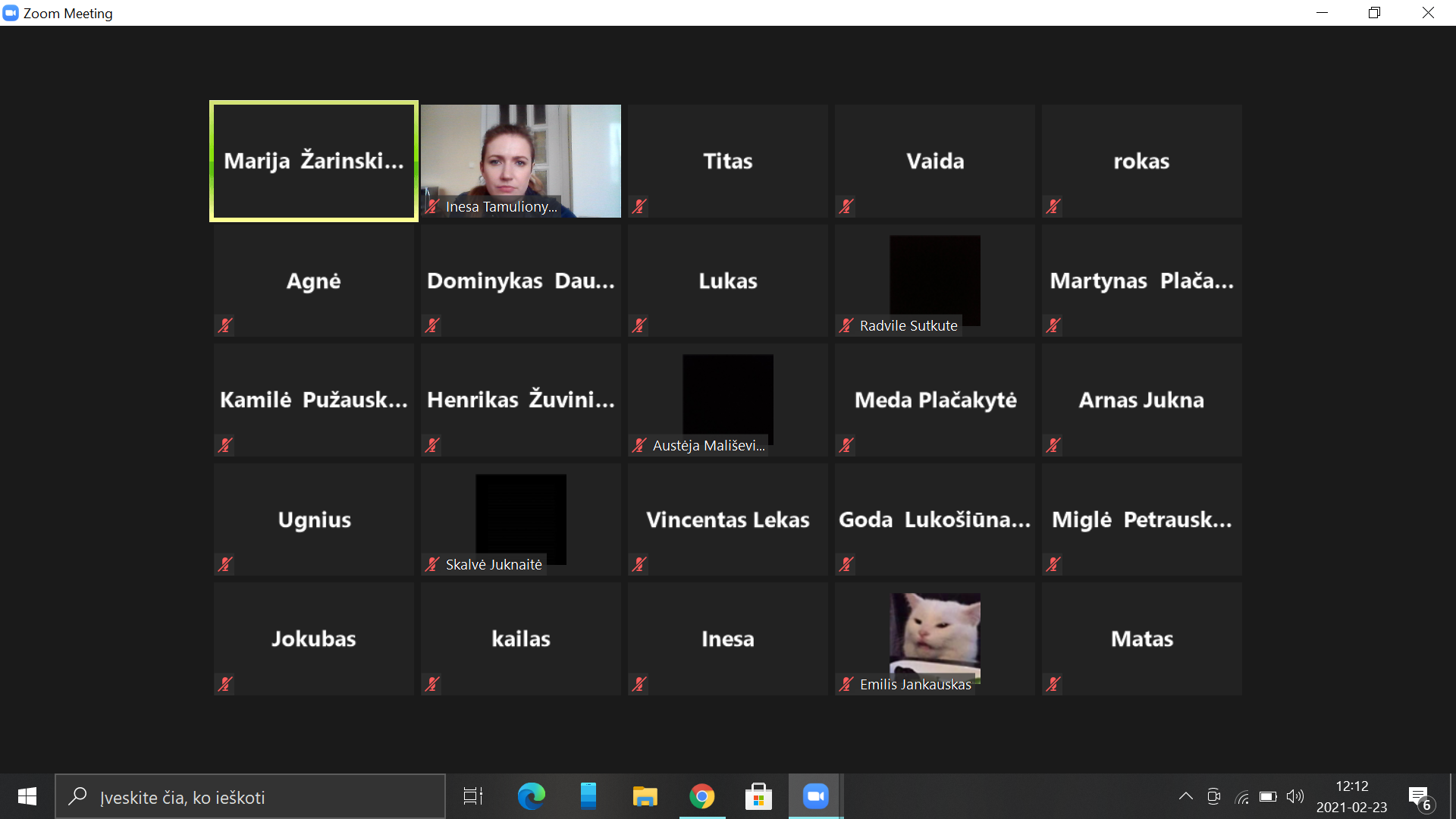The width and height of the screenshot is (1456, 819).
Task: Click the volume speaker tray icon
Action: pyautogui.click(x=1295, y=796)
